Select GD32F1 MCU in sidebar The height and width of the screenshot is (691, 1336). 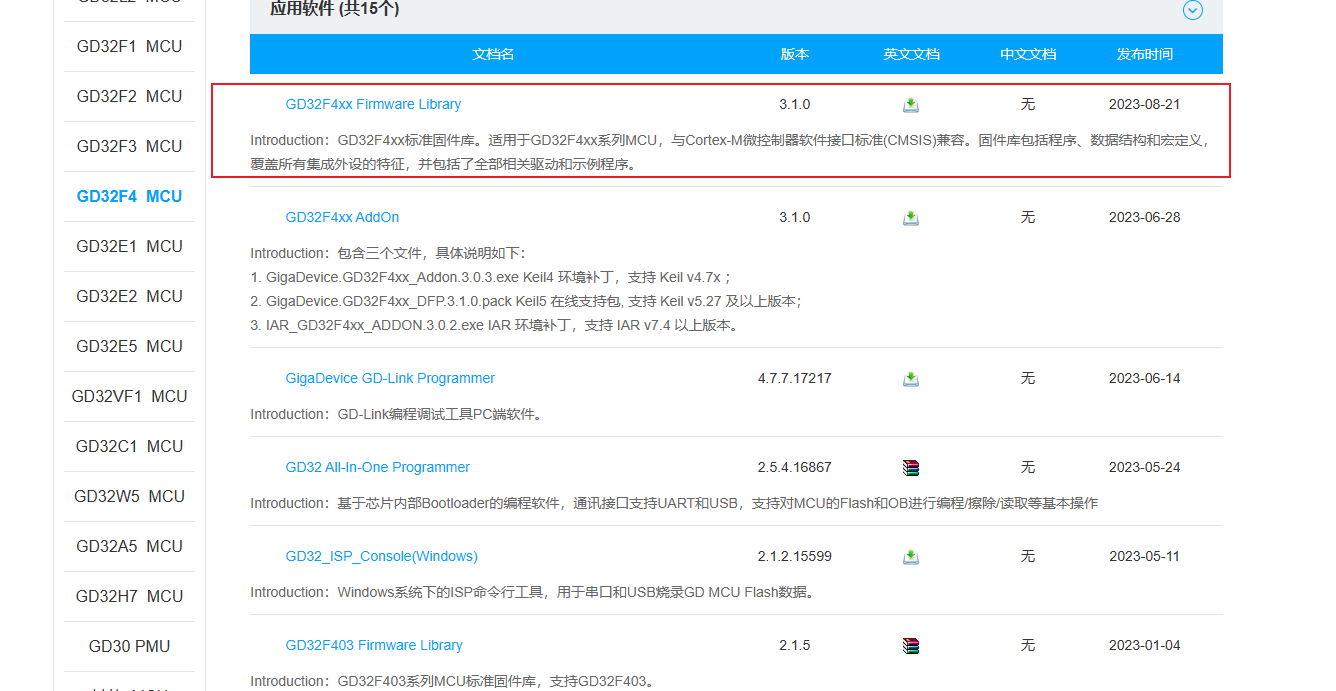130,46
